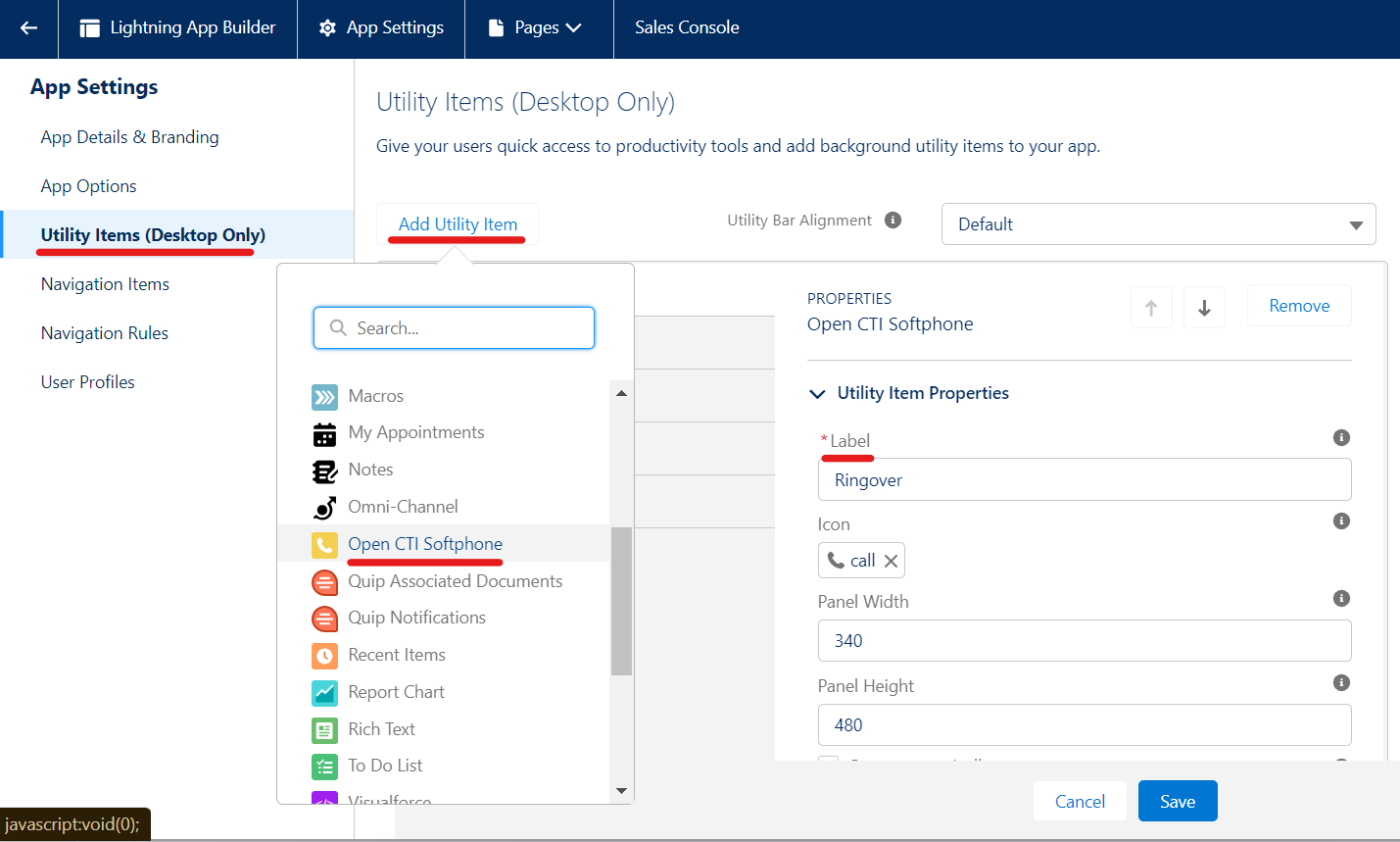The height and width of the screenshot is (842, 1400).
Task: Select Notes from utility list
Action: (371, 470)
